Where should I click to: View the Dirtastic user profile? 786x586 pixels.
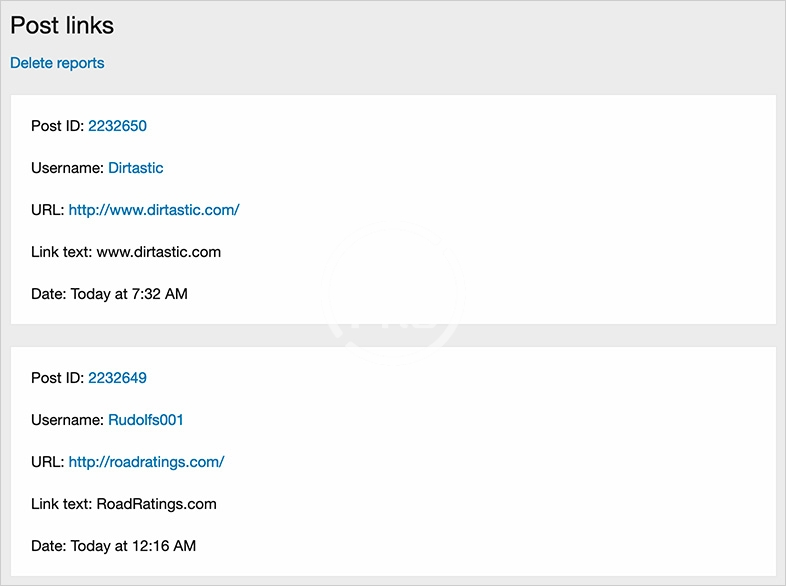tap(135, 168)
